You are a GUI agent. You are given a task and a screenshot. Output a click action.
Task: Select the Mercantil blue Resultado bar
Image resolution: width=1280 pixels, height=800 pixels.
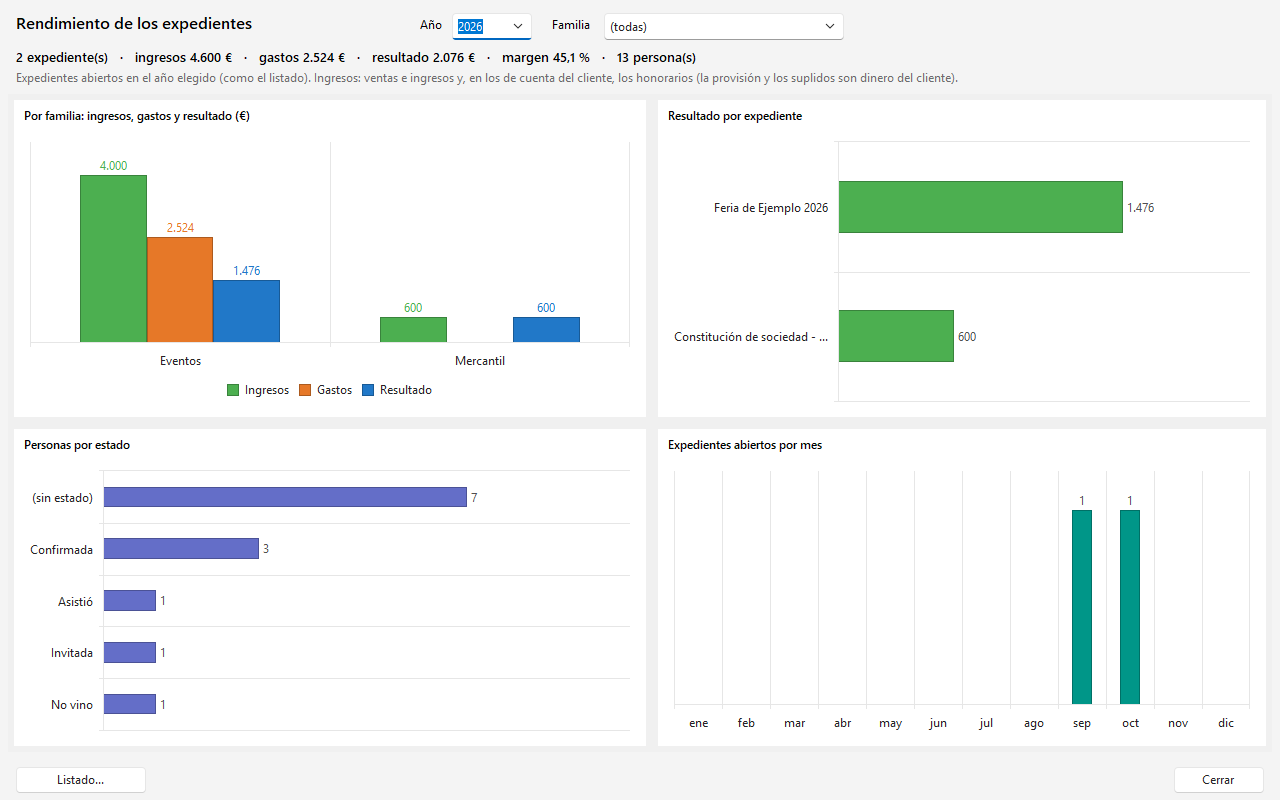546,330
